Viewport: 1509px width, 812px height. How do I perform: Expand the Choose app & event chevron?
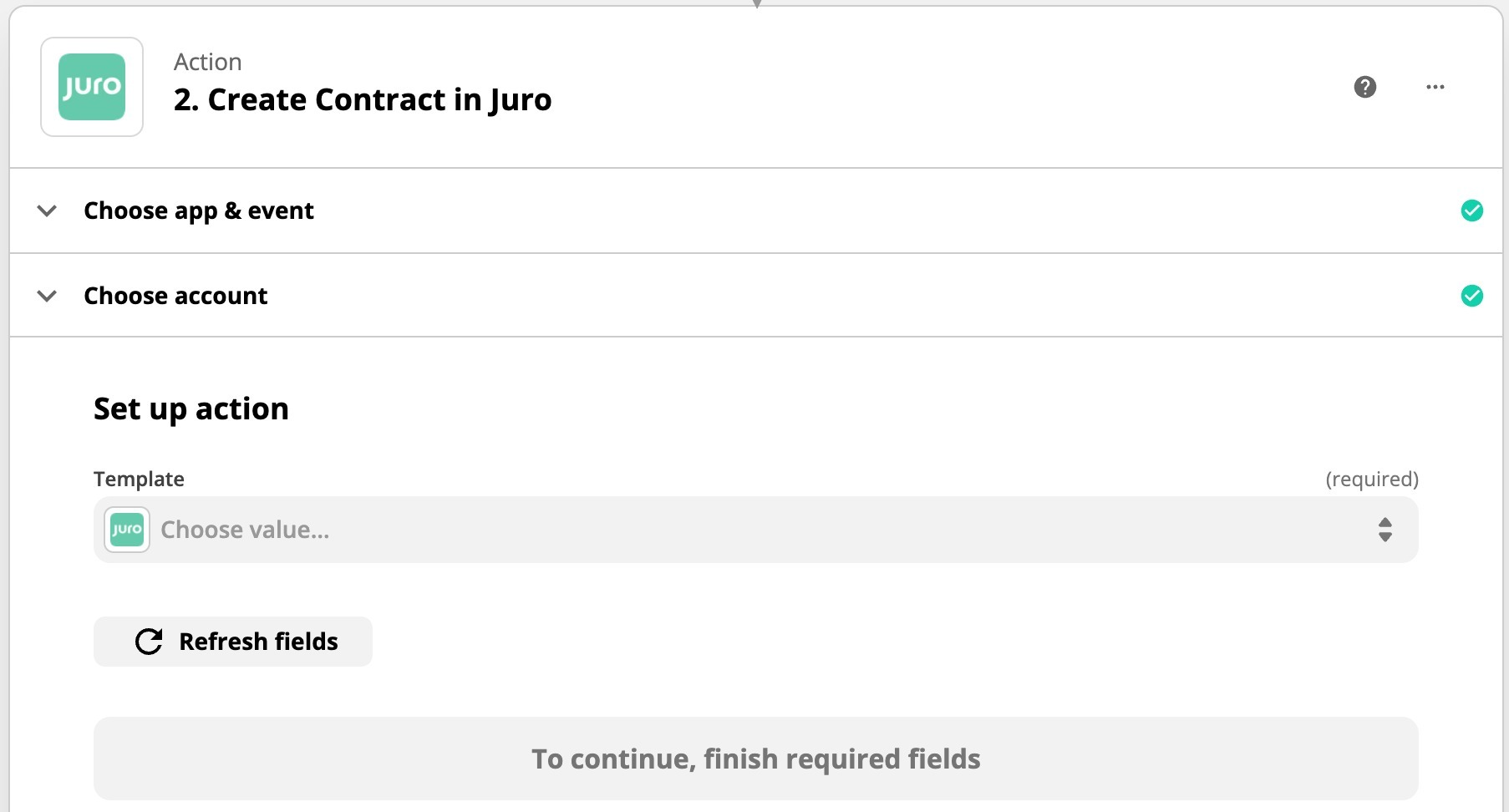48,211
